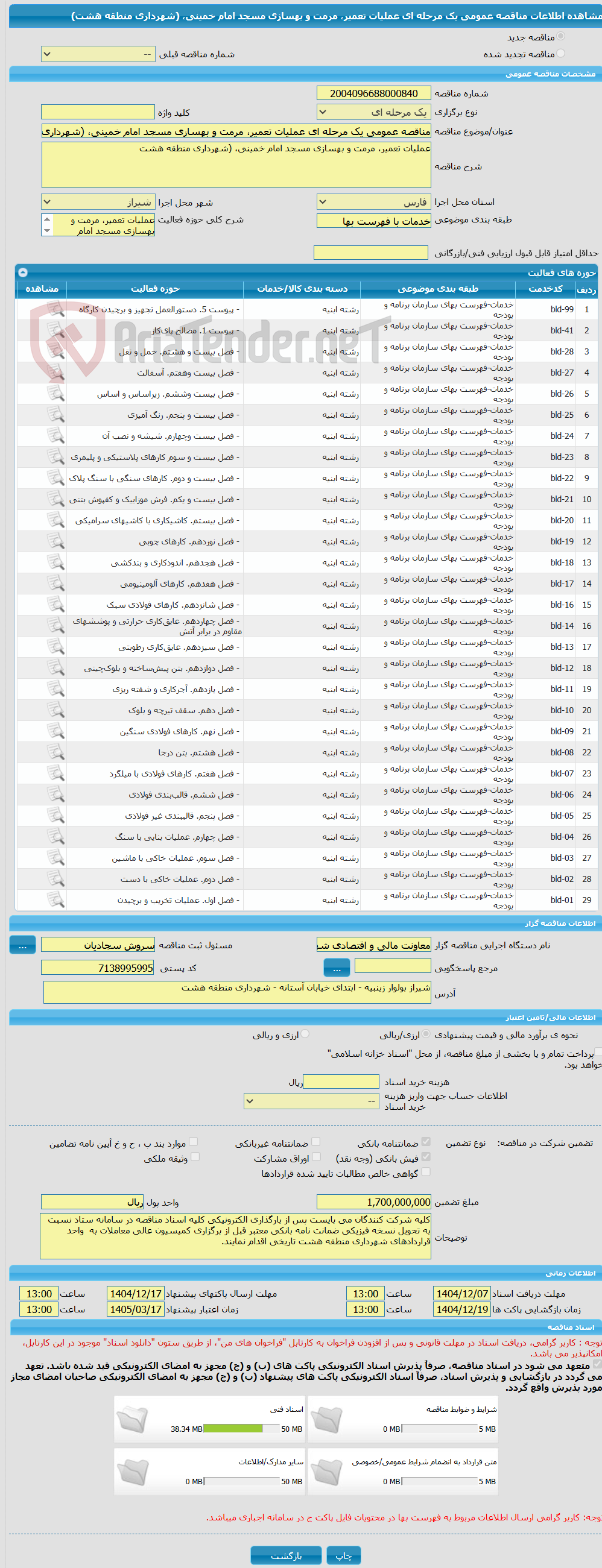The width and height of the screenshot is (602, 1568).
Task: Select the مناقصه جدید radio button
Action: click(560, 37)
